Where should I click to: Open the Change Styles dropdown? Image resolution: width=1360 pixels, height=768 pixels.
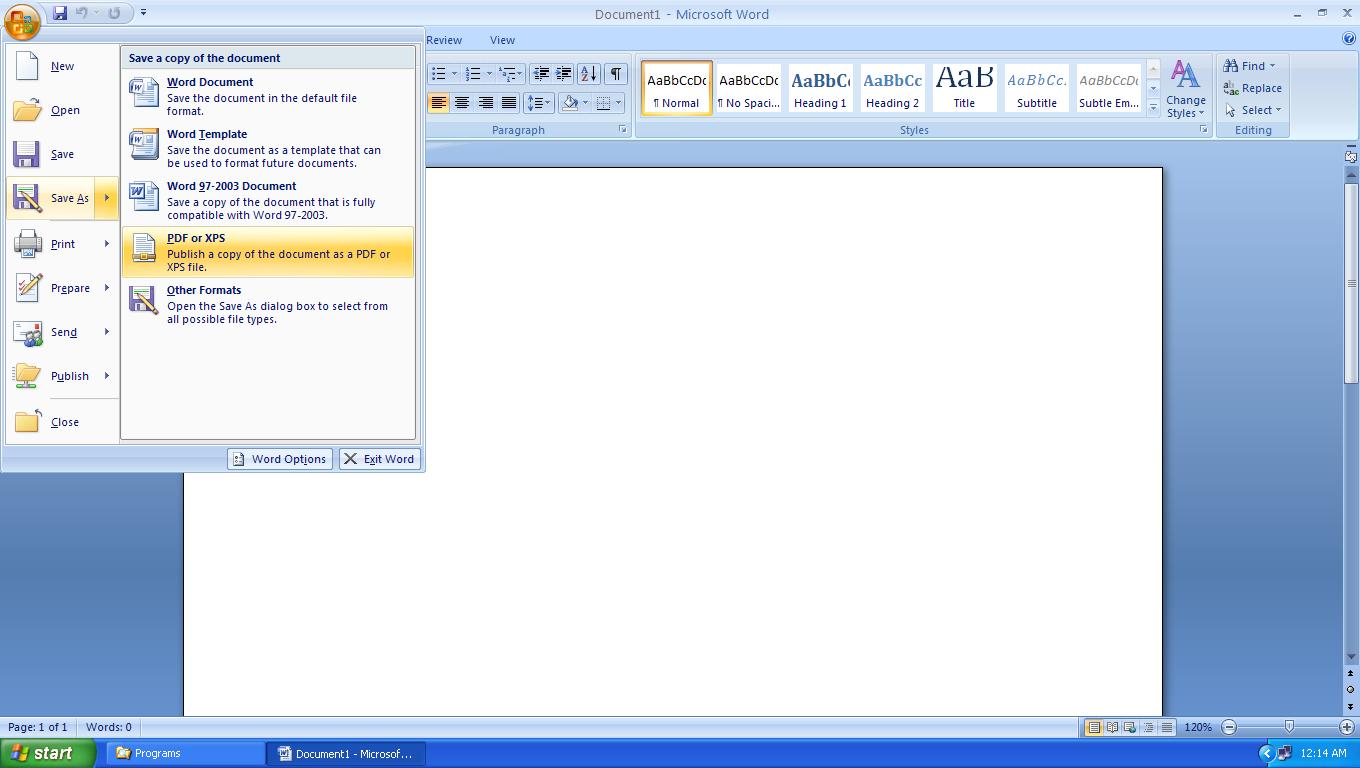click(1186, 89)
